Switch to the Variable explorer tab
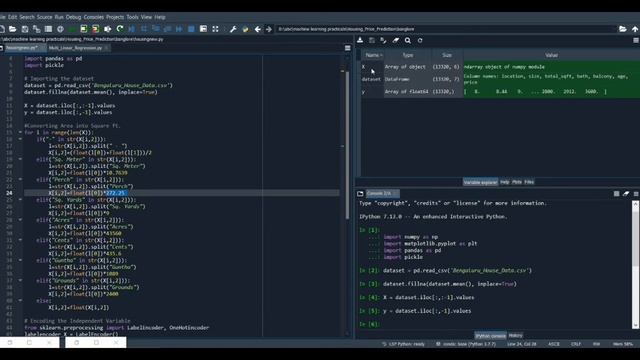 [x=480, y=182]
